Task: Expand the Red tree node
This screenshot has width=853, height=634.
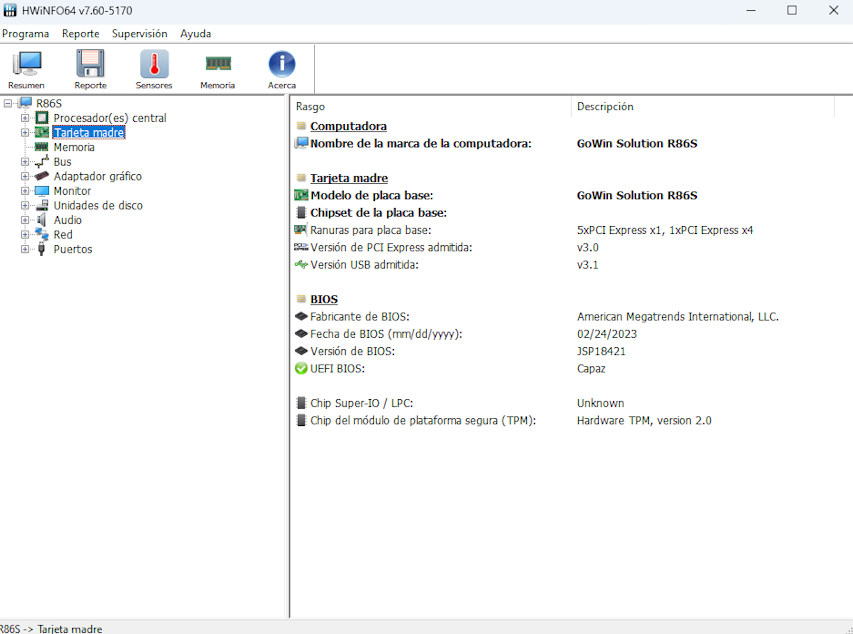Action: [x=24, y=235]
